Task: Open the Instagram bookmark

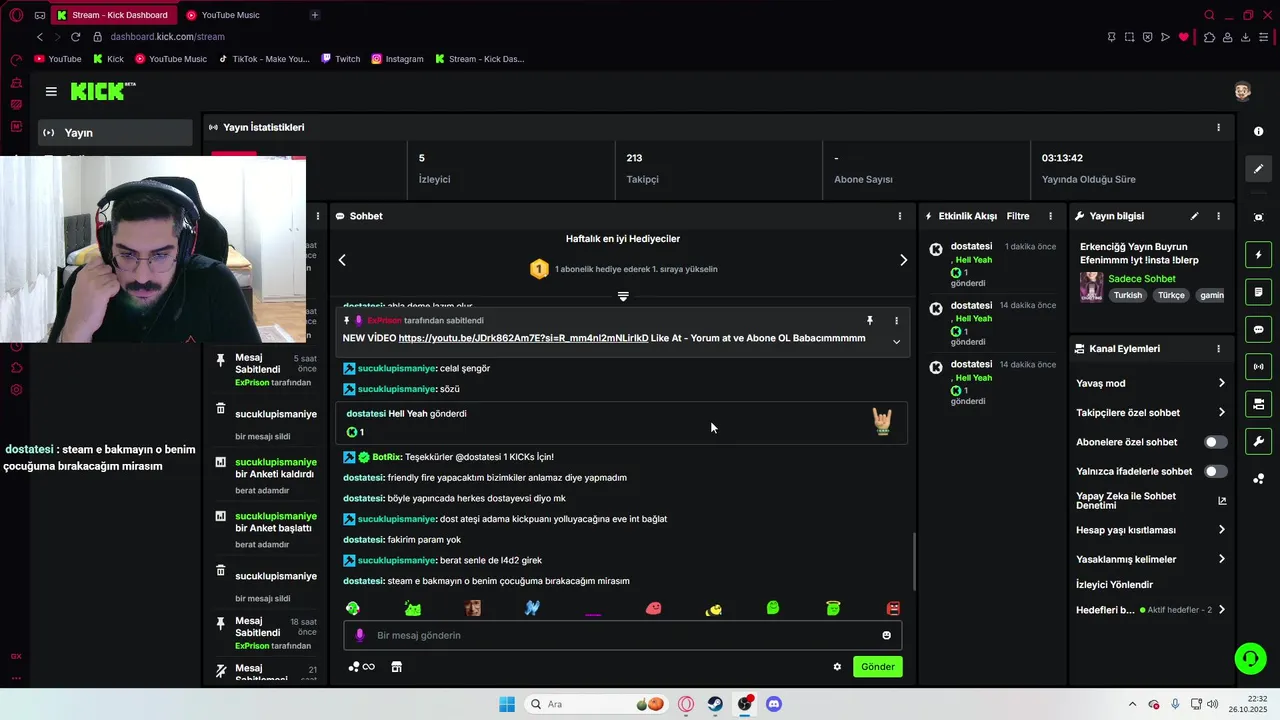Action: click(x=398, y=59)
